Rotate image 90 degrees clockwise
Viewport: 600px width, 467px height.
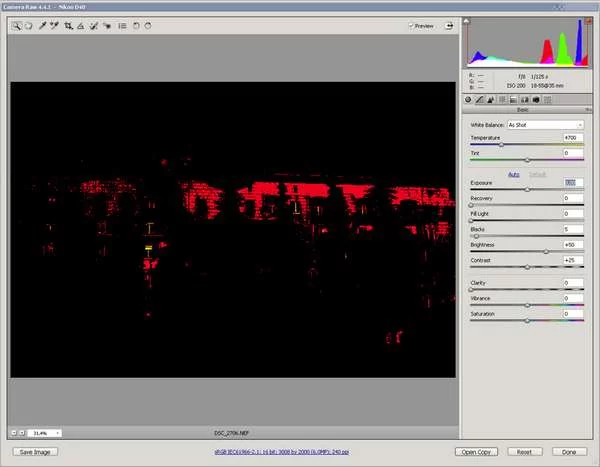coord(148,26)
